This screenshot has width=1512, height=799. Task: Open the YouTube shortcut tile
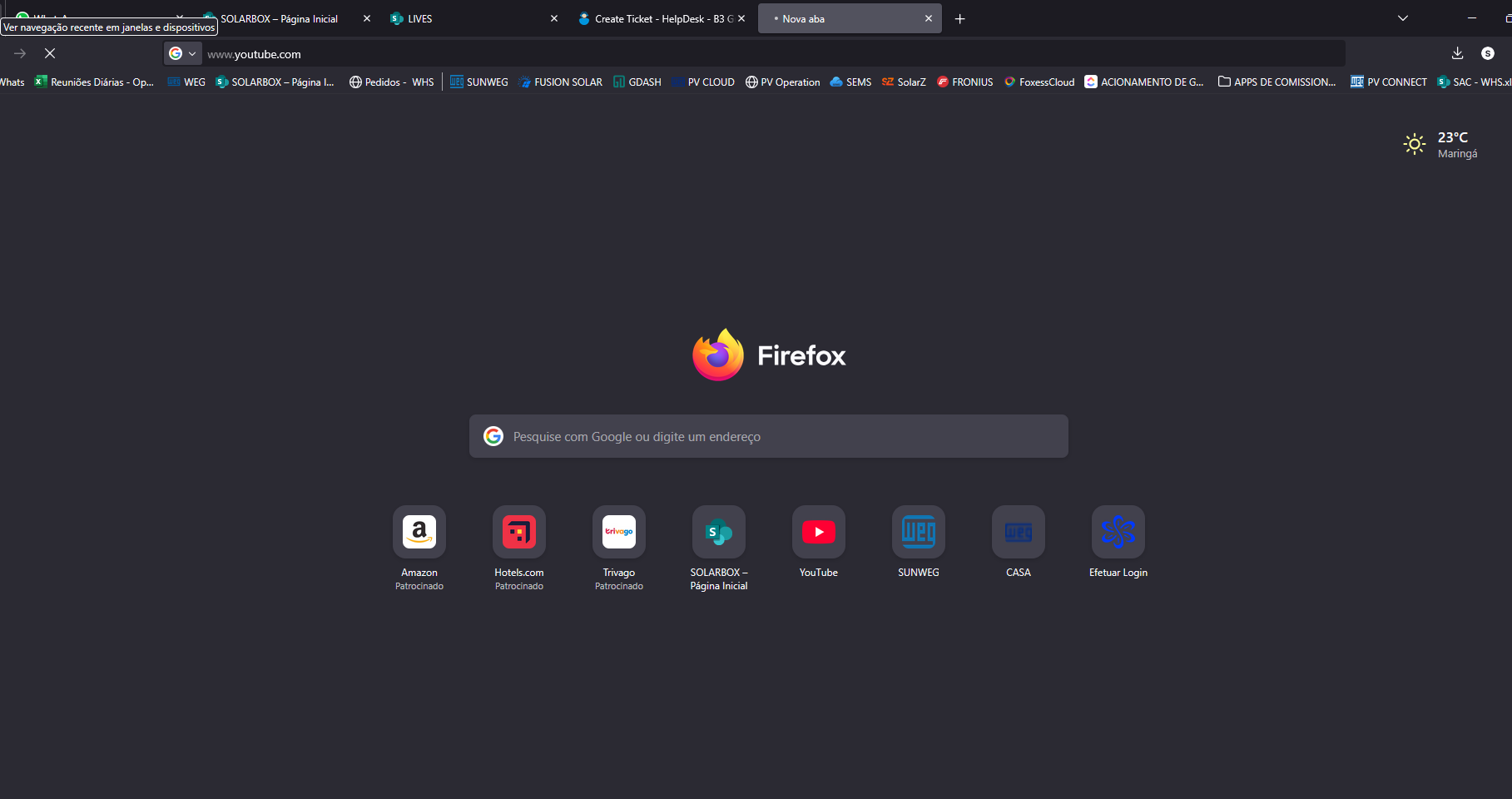pos(818,533)
